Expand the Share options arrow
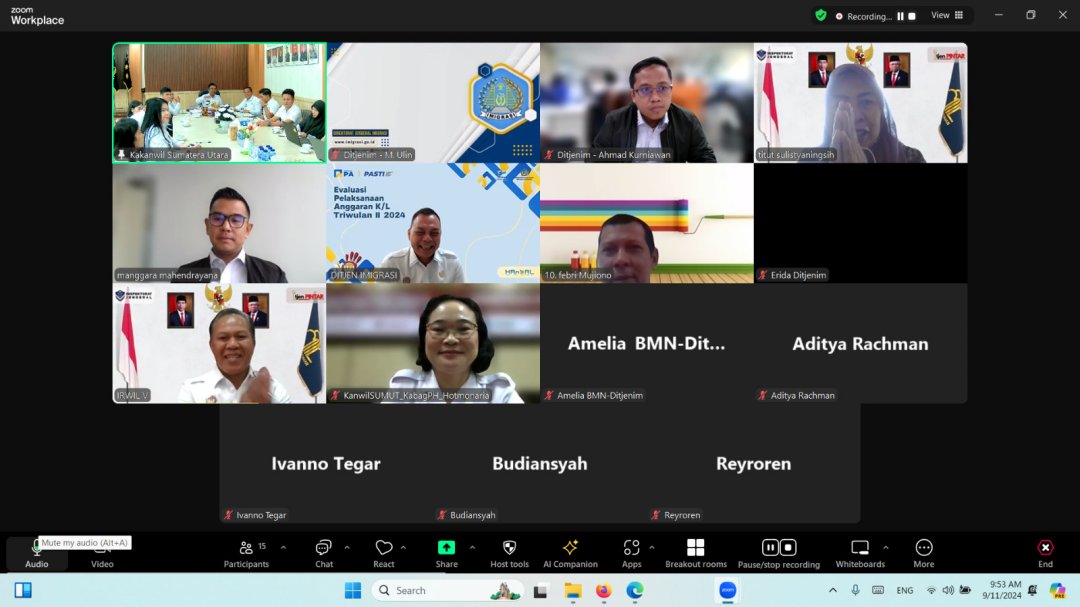 [x=472, y=547]
